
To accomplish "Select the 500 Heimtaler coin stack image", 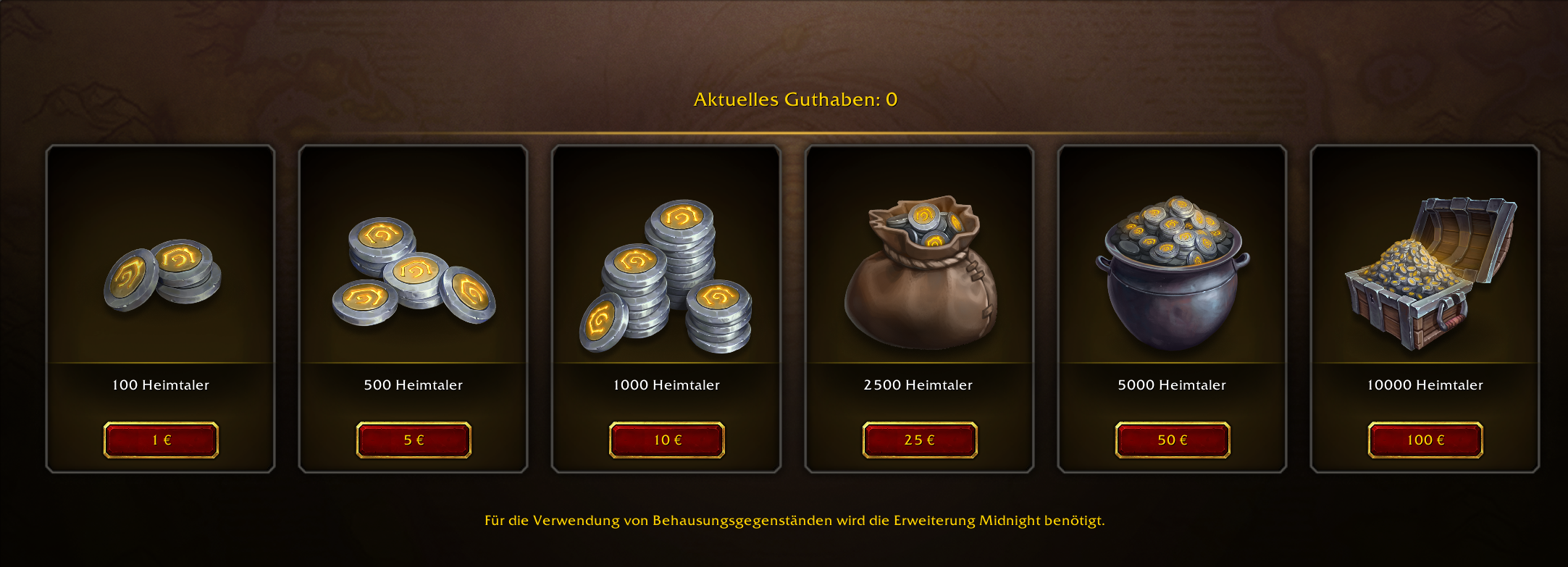I will pyautogui.click(x=414, y=272).
